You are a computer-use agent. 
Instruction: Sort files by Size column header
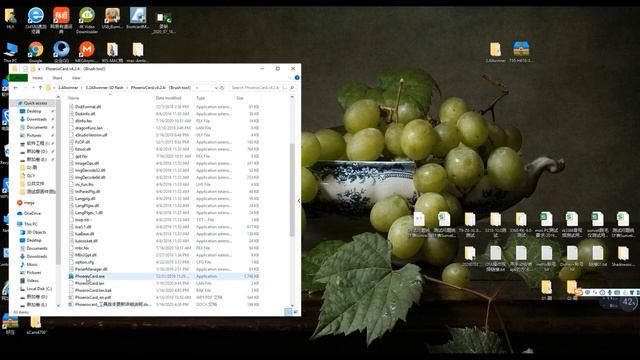tap(240, 98)
